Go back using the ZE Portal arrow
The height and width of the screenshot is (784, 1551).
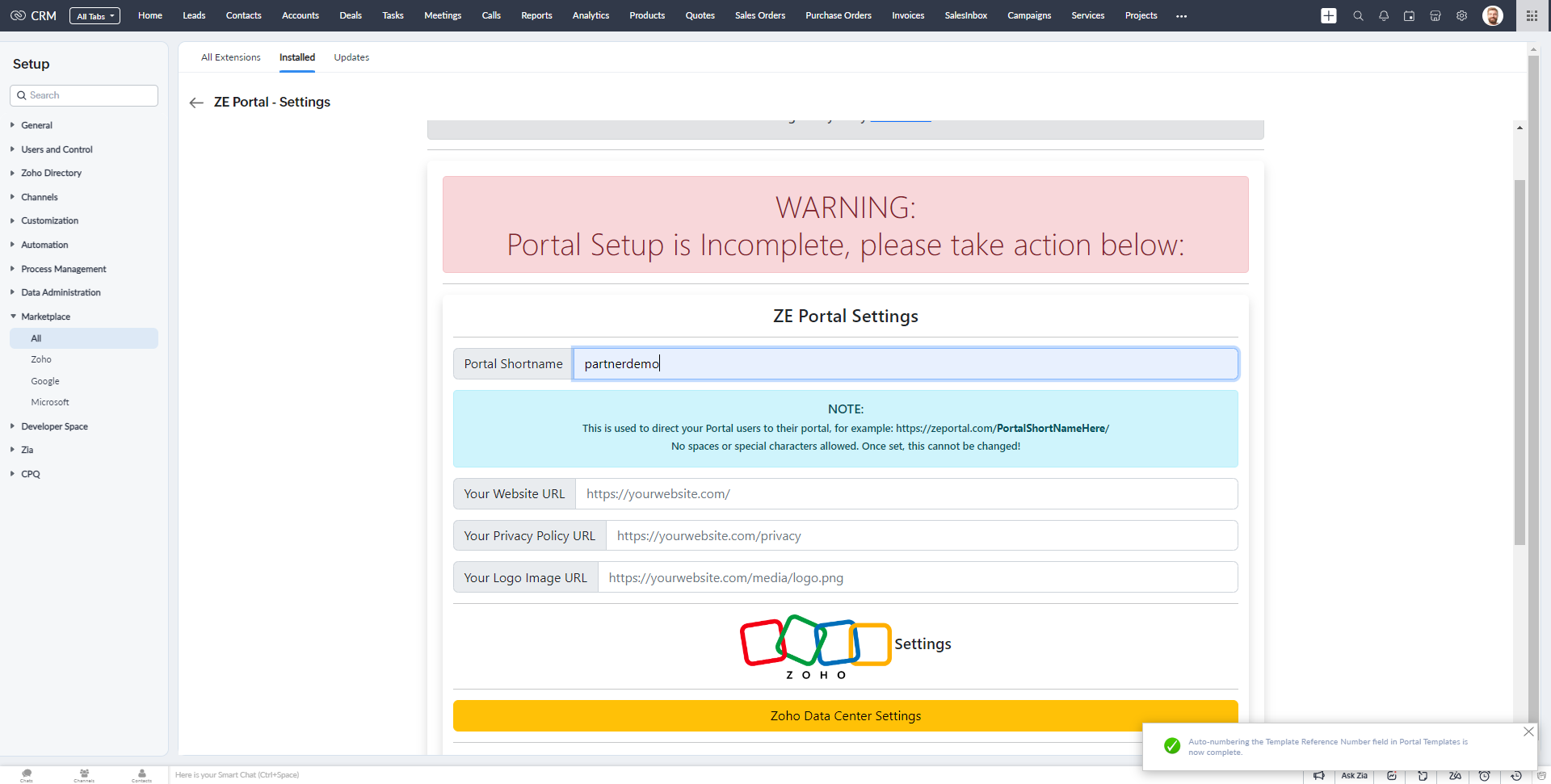(x=196, y=103)
